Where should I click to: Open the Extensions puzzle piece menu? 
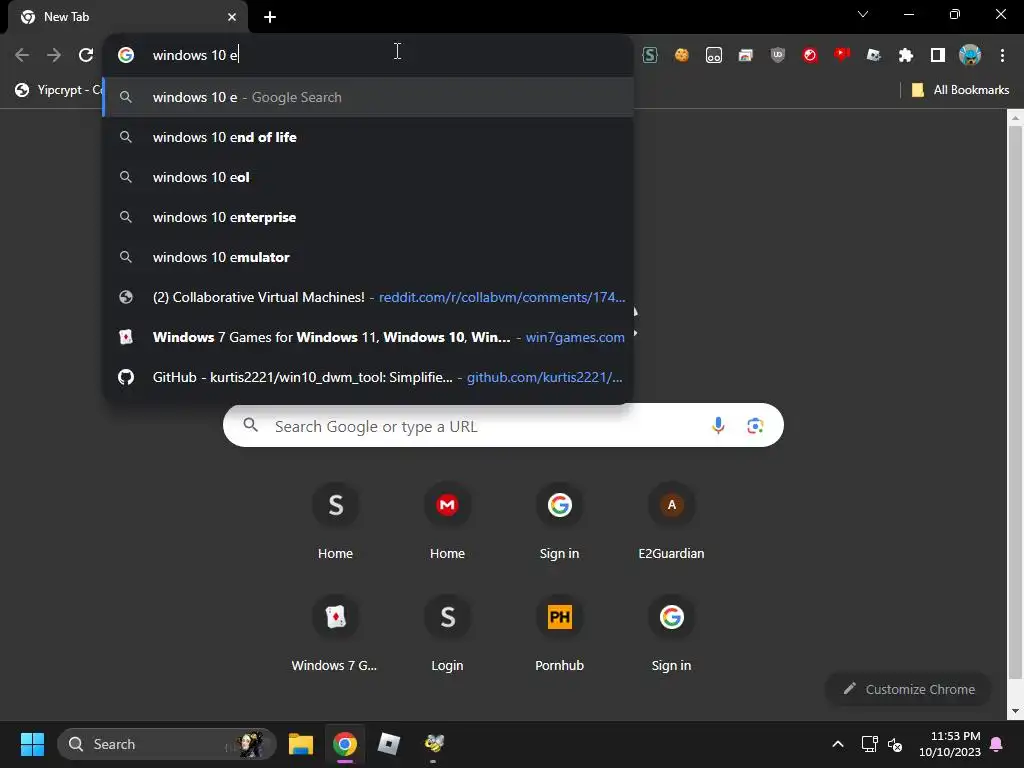906,55
